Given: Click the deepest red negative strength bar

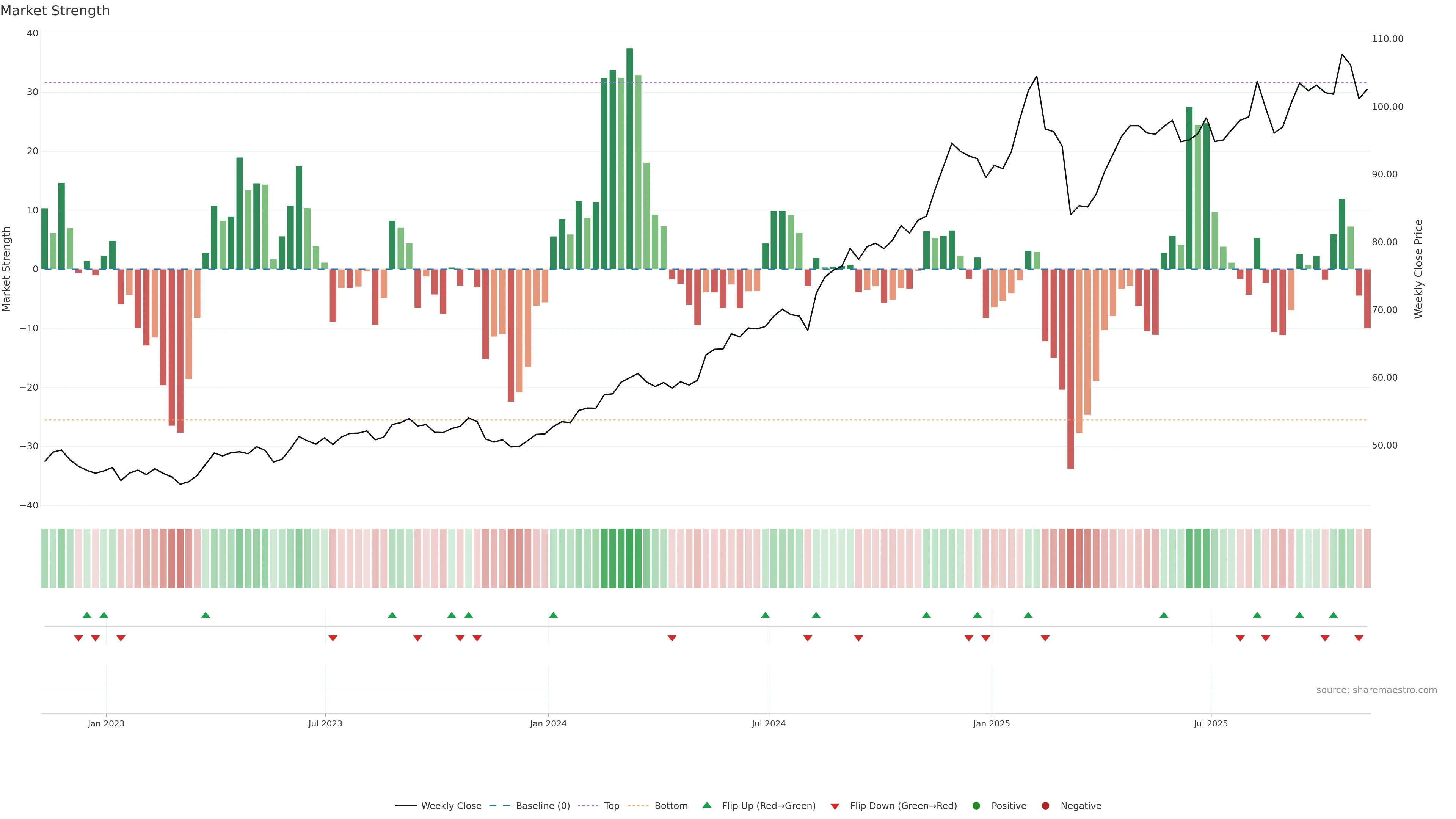Looking at the screenshot, I should click(1070, 369).
